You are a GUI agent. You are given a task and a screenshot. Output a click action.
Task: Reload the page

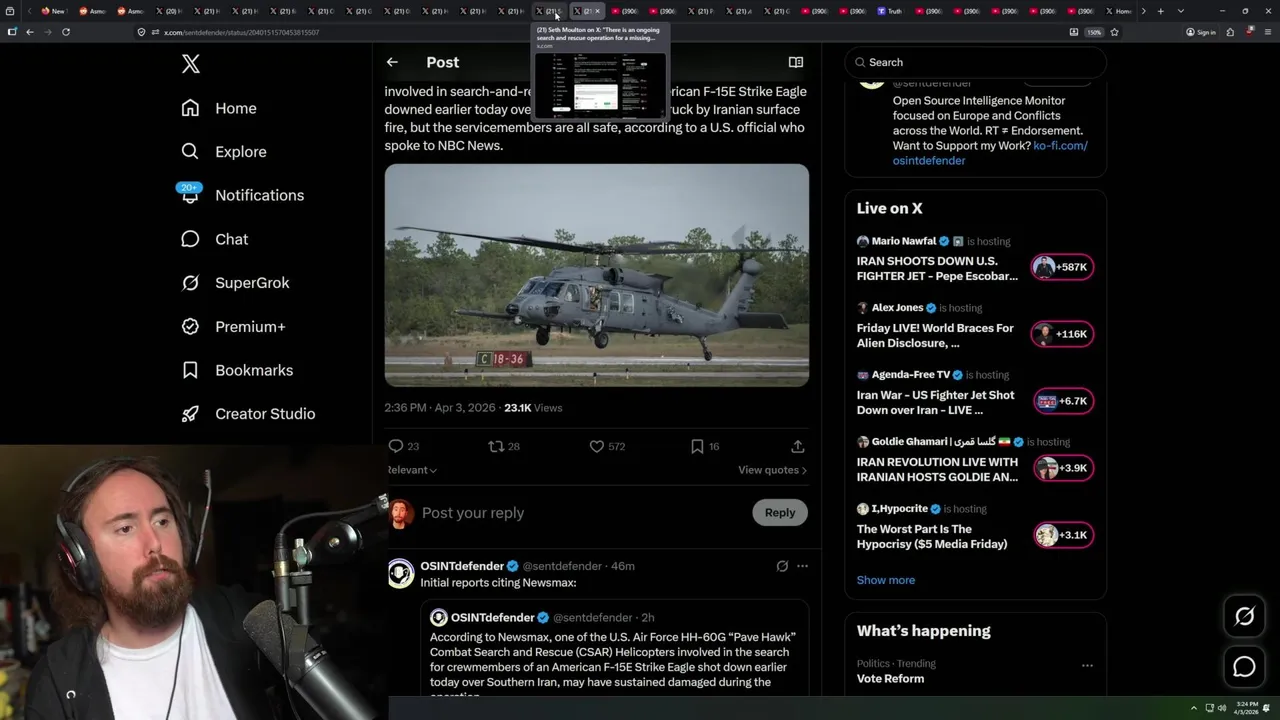coord(66,32)
